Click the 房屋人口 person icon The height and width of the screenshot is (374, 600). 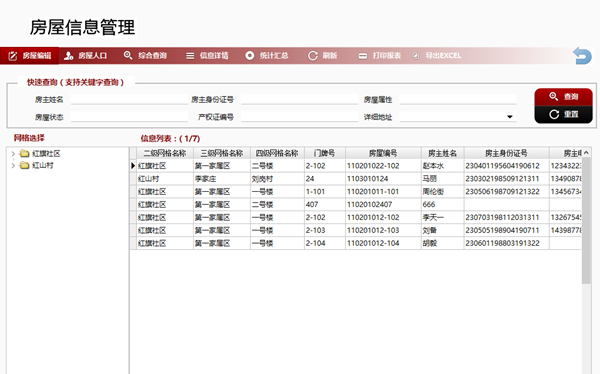[68, 56]
